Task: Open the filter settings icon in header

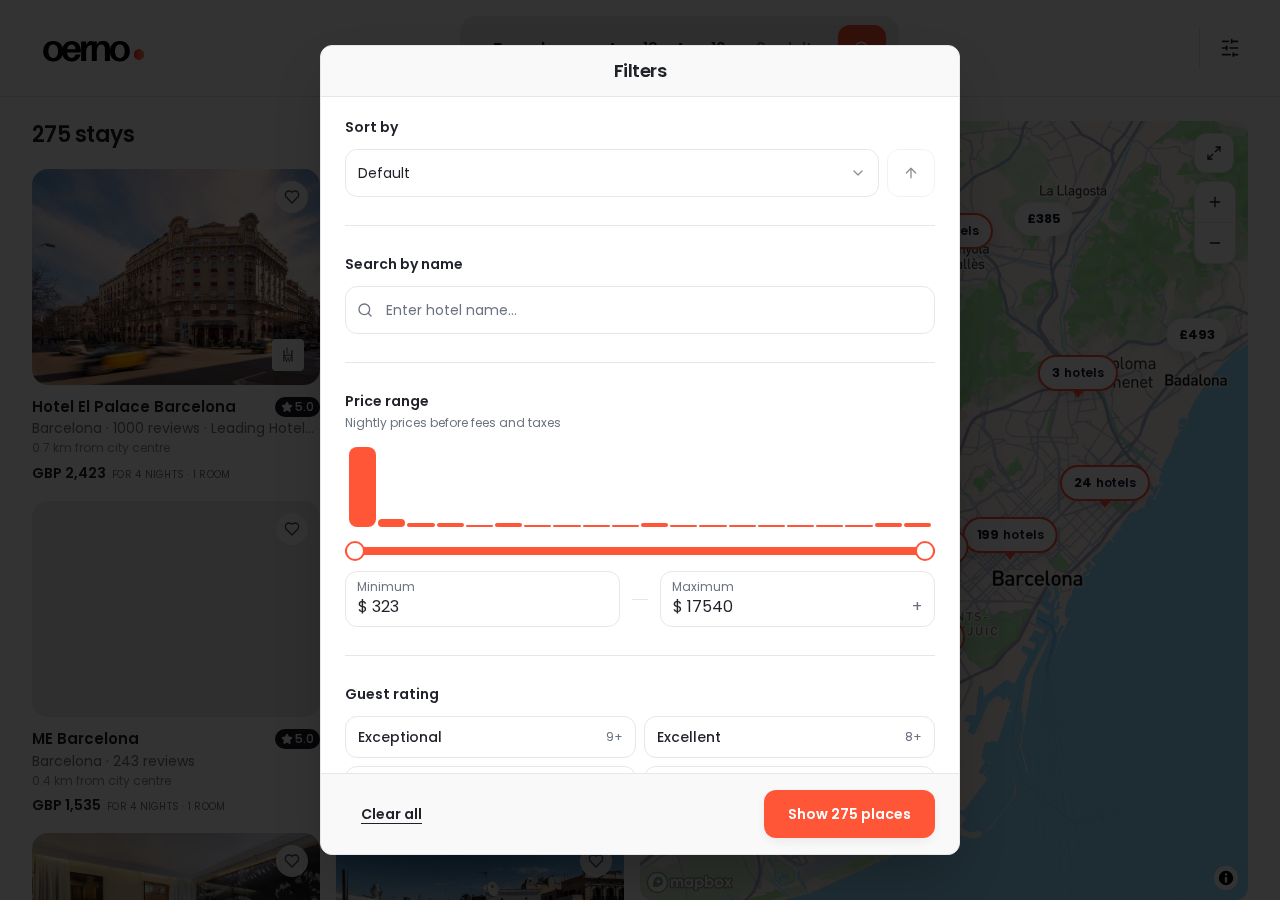Action: (1230, 48)
